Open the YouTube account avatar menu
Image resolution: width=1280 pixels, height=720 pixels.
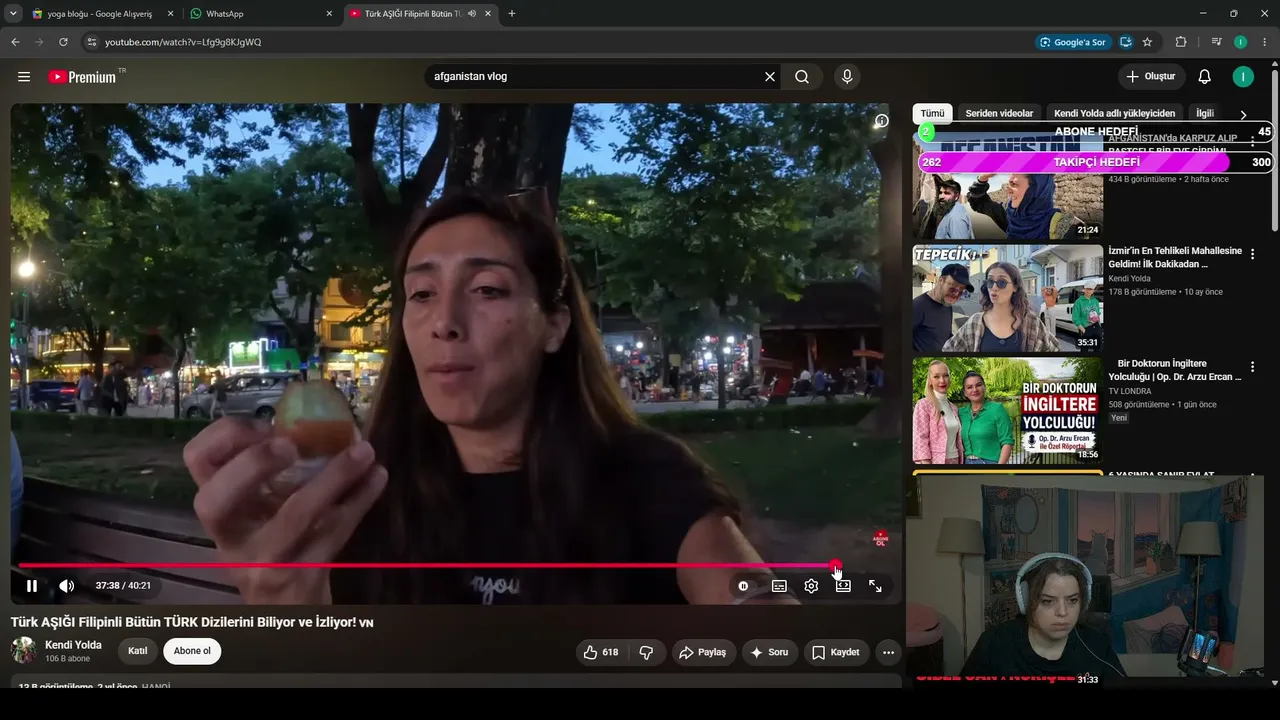coord(1243,77)
